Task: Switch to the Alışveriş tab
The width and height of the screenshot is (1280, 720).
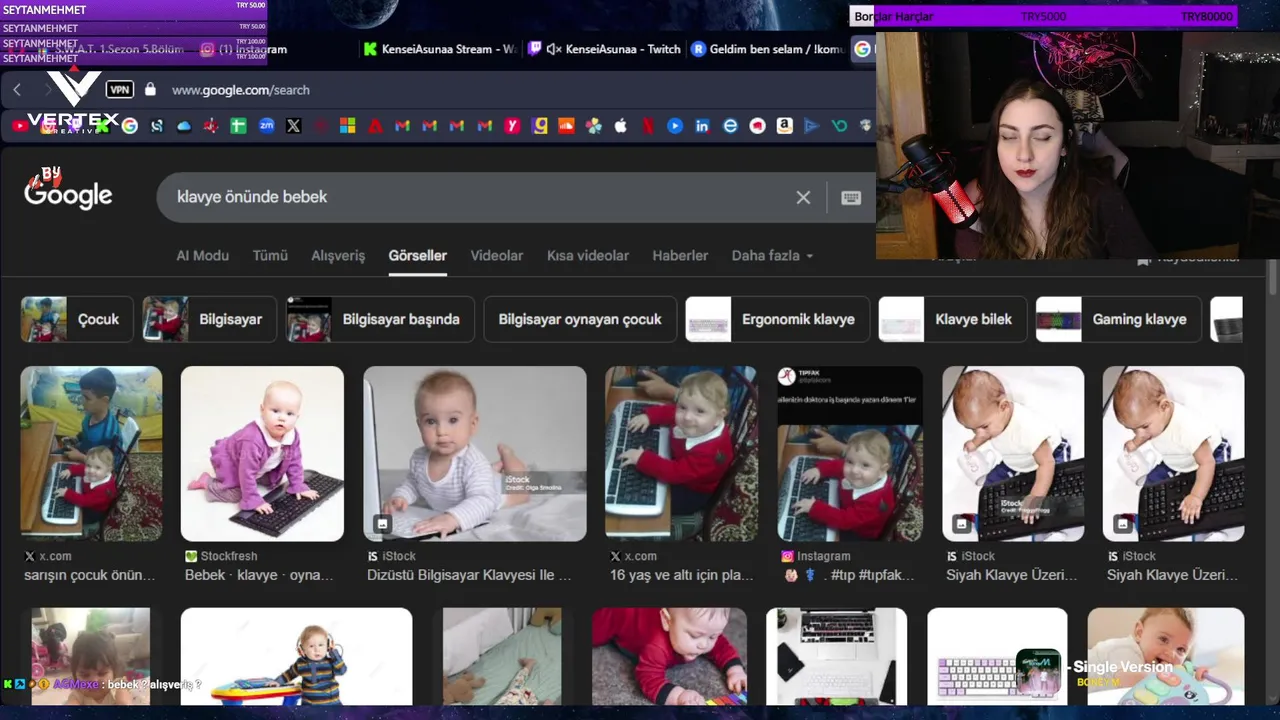Action: point(338,256)
